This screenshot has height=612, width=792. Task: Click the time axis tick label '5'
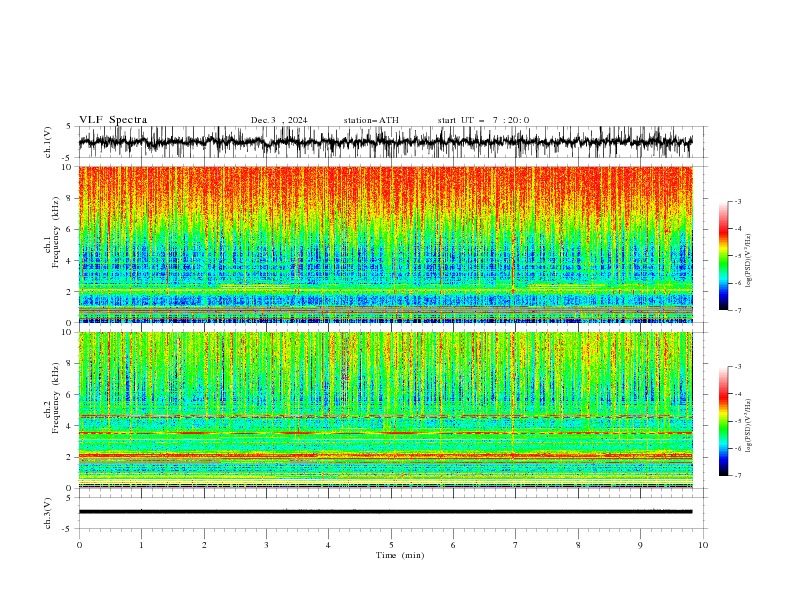[391, 545]
